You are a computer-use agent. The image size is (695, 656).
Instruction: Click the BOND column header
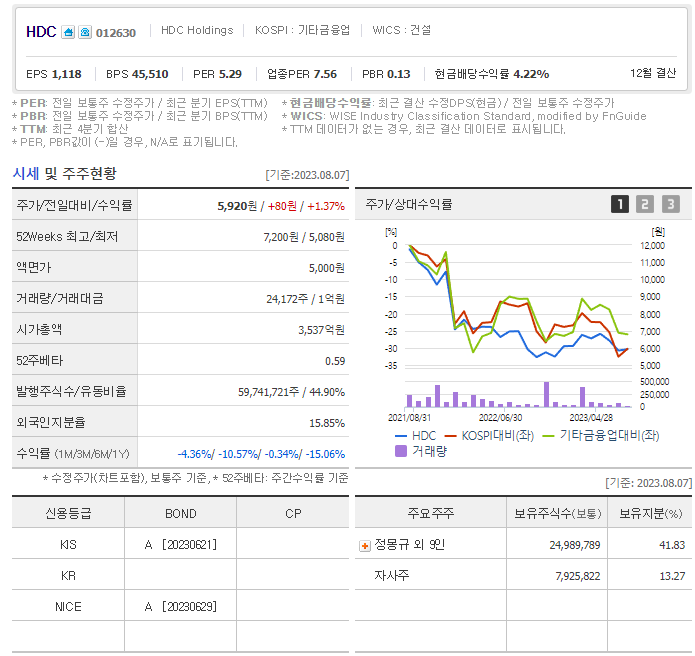(x=180, y=513)
